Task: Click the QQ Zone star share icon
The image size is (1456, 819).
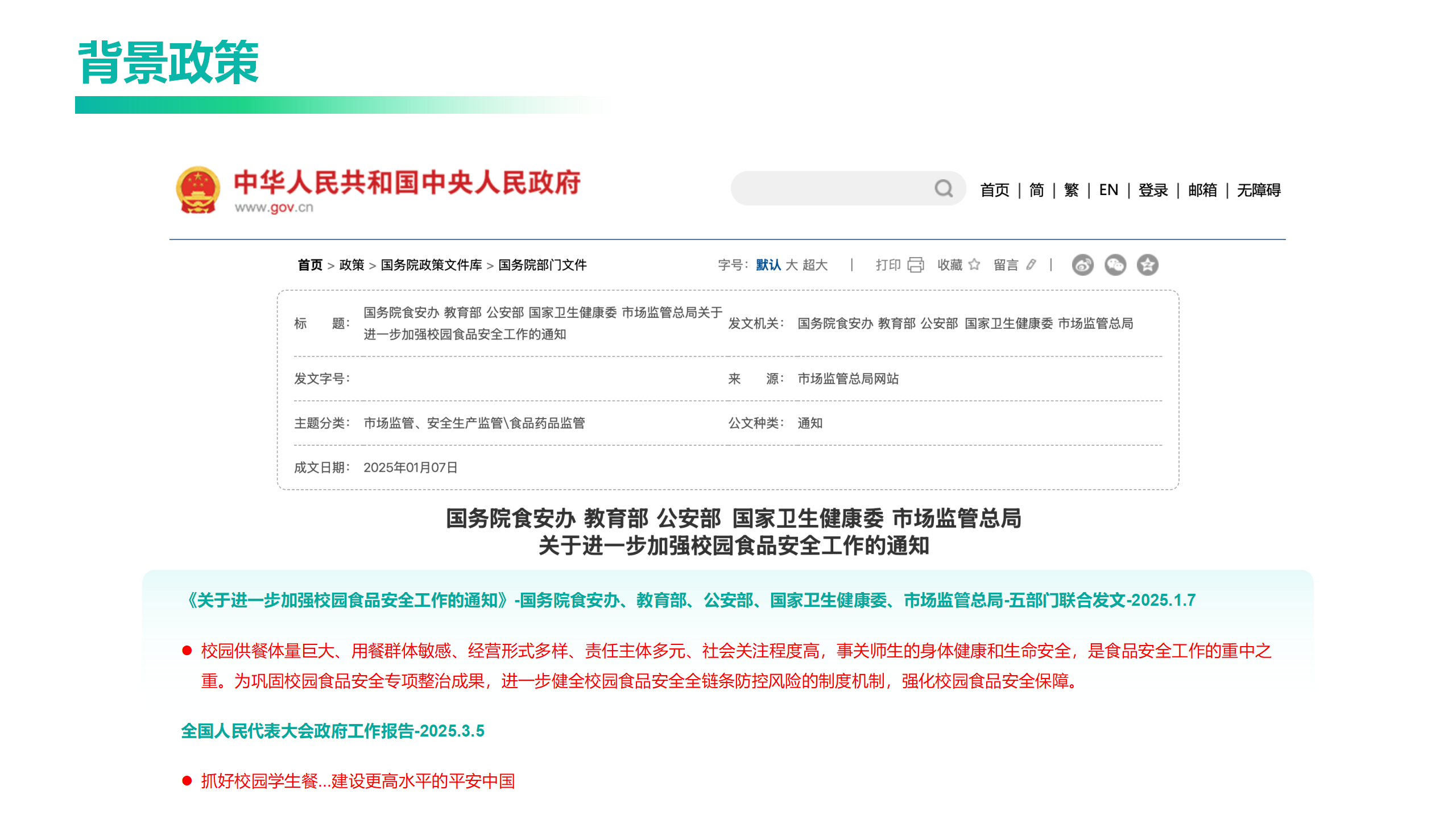Action: point(1147,265)
